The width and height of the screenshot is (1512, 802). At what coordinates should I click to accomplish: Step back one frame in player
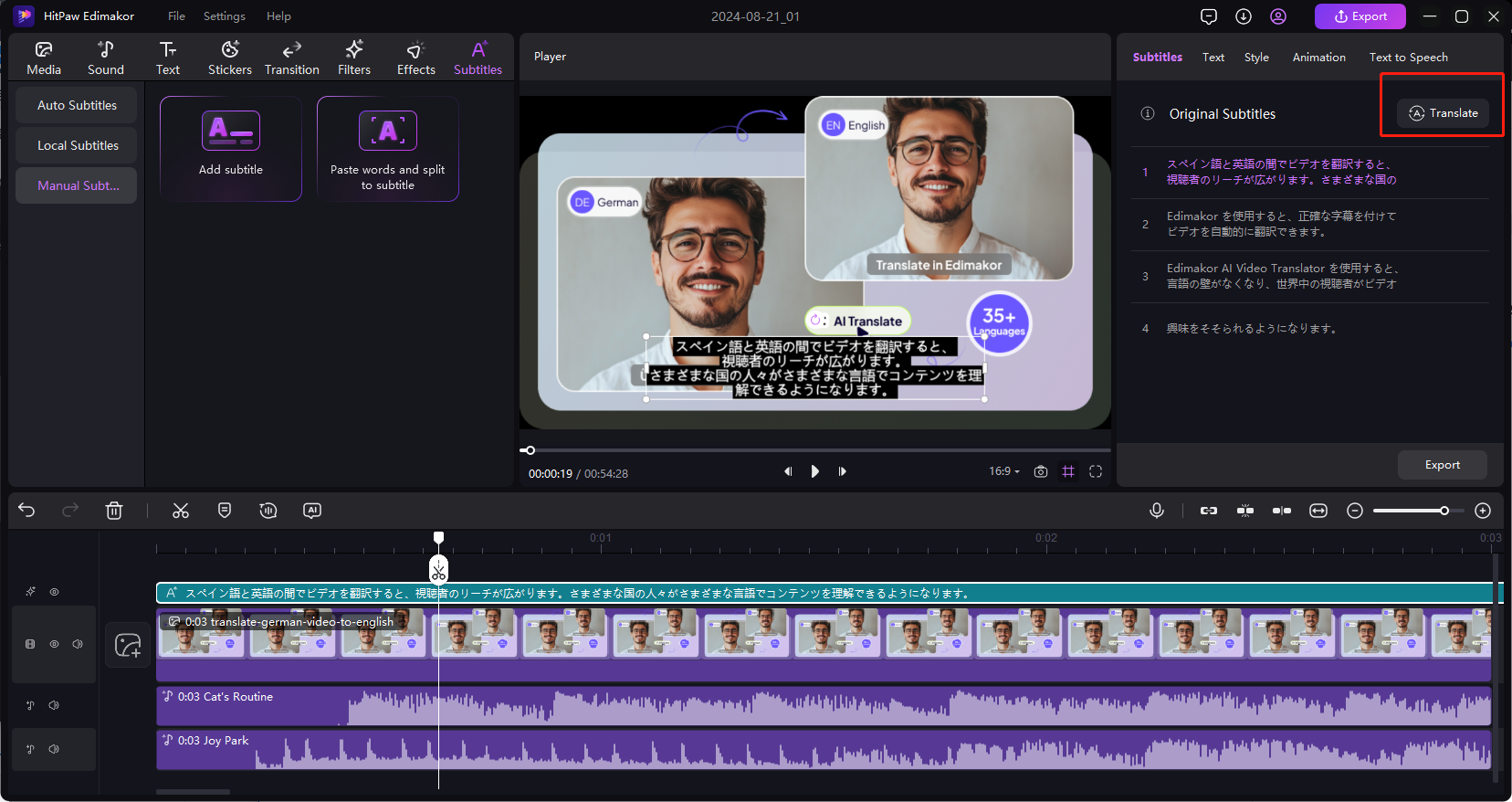(x=788, y=471)
